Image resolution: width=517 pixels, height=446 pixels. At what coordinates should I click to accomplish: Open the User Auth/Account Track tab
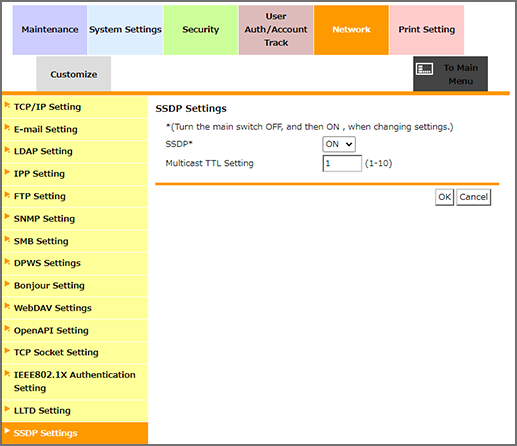tap(276, 30)
